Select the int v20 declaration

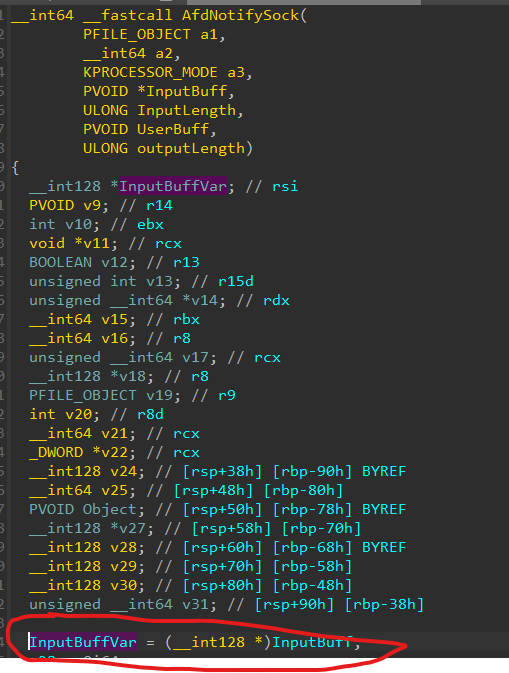pos(64,414)
